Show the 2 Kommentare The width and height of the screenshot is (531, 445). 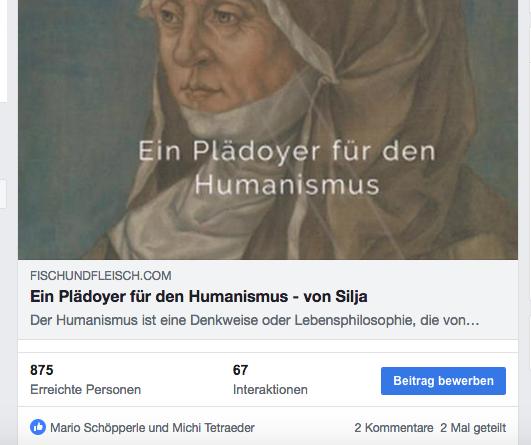click(394, 428)
